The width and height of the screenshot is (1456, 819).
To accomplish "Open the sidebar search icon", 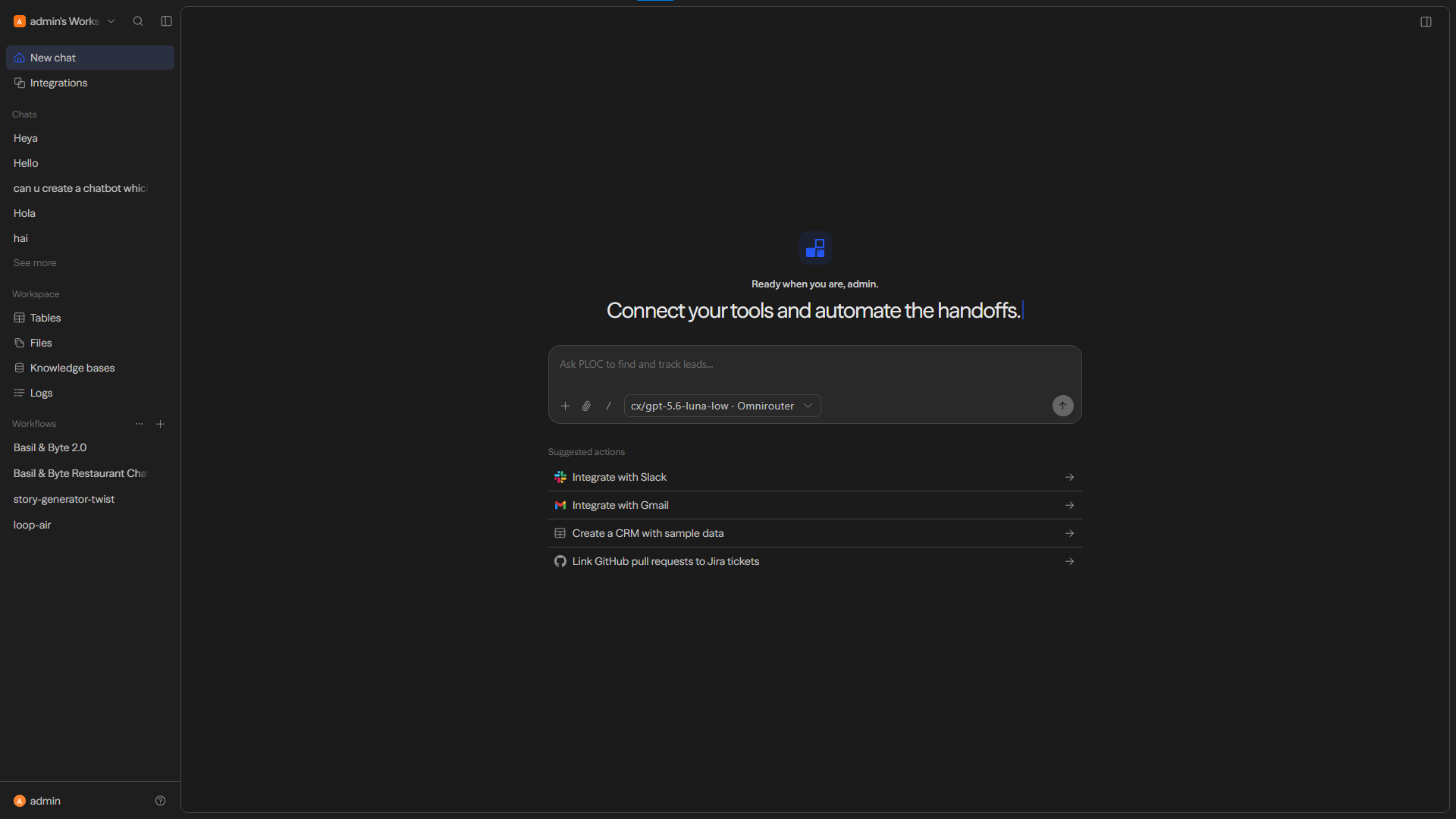I will (138, 21).
